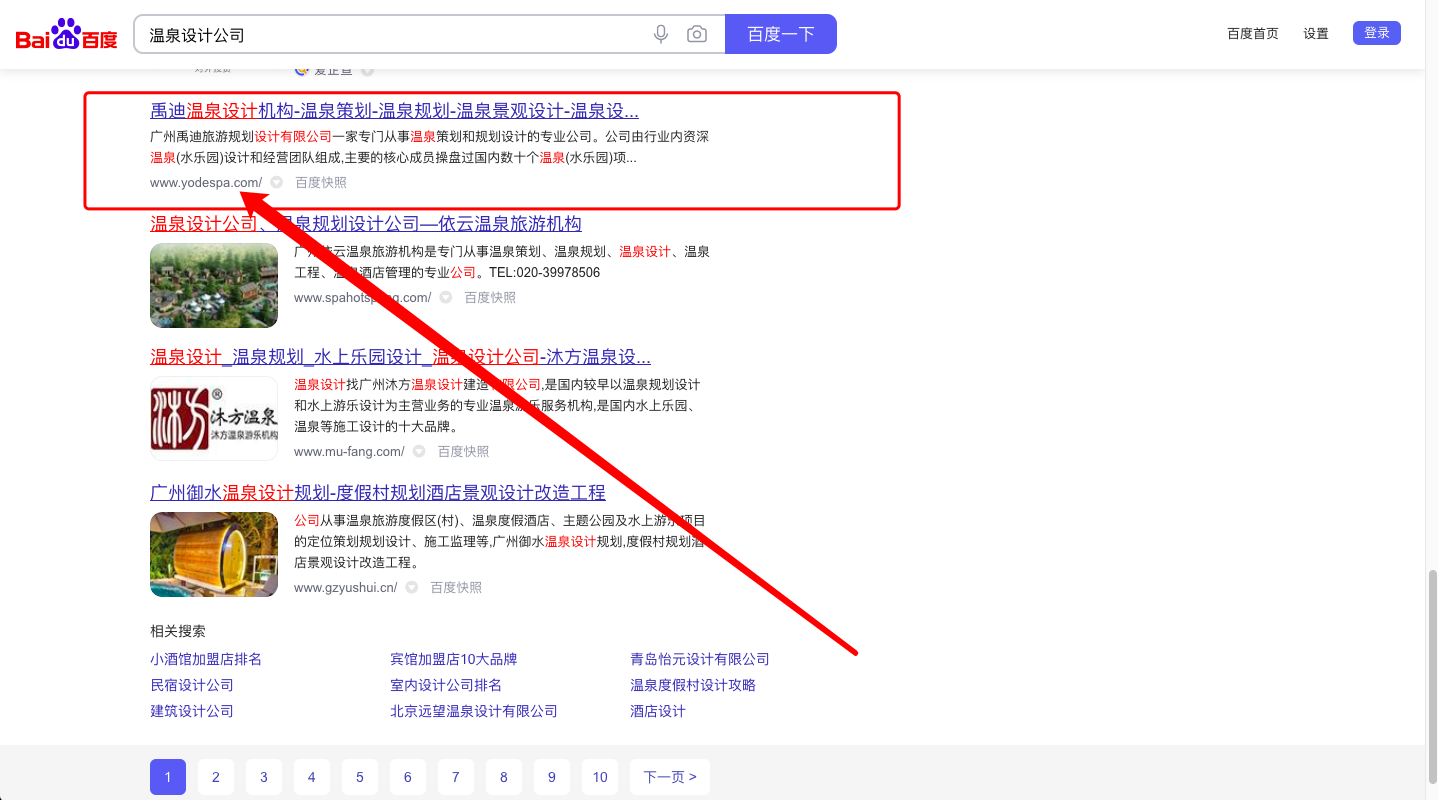The width and height of the screenshot is (1438, 800).
Task: View 百度快照 for mu-fang.com result
Action: pyautogui.click(x=463, y=452)
